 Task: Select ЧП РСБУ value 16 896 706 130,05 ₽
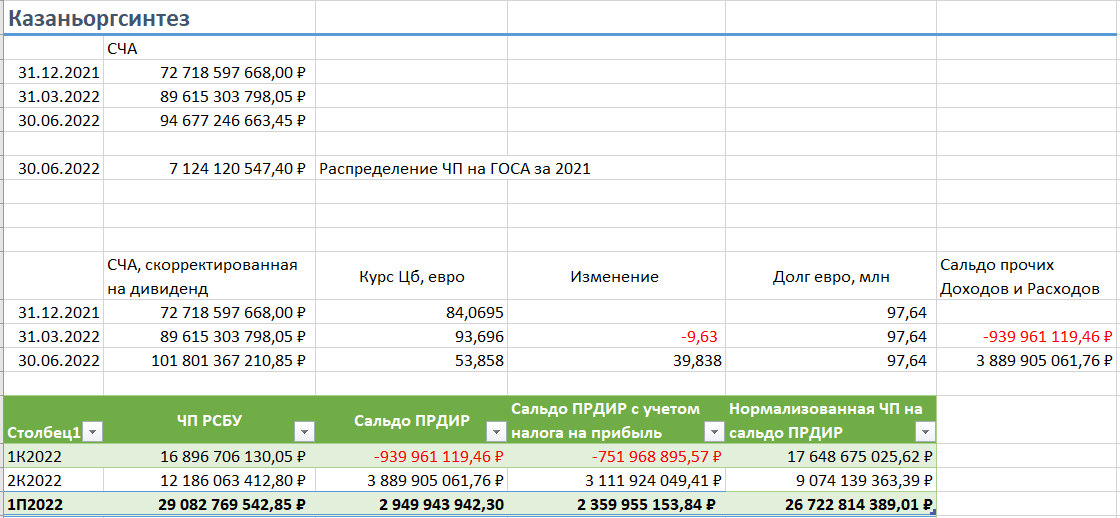pyautogui.click(x=209, y=456)
